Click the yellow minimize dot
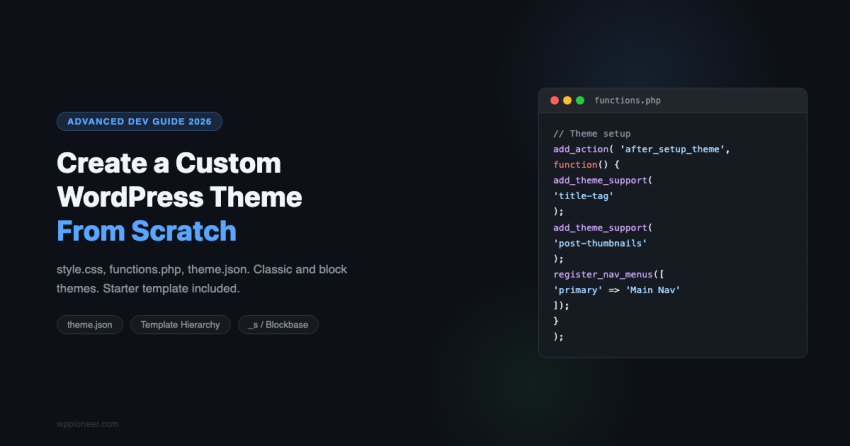 tap(567, 100)
